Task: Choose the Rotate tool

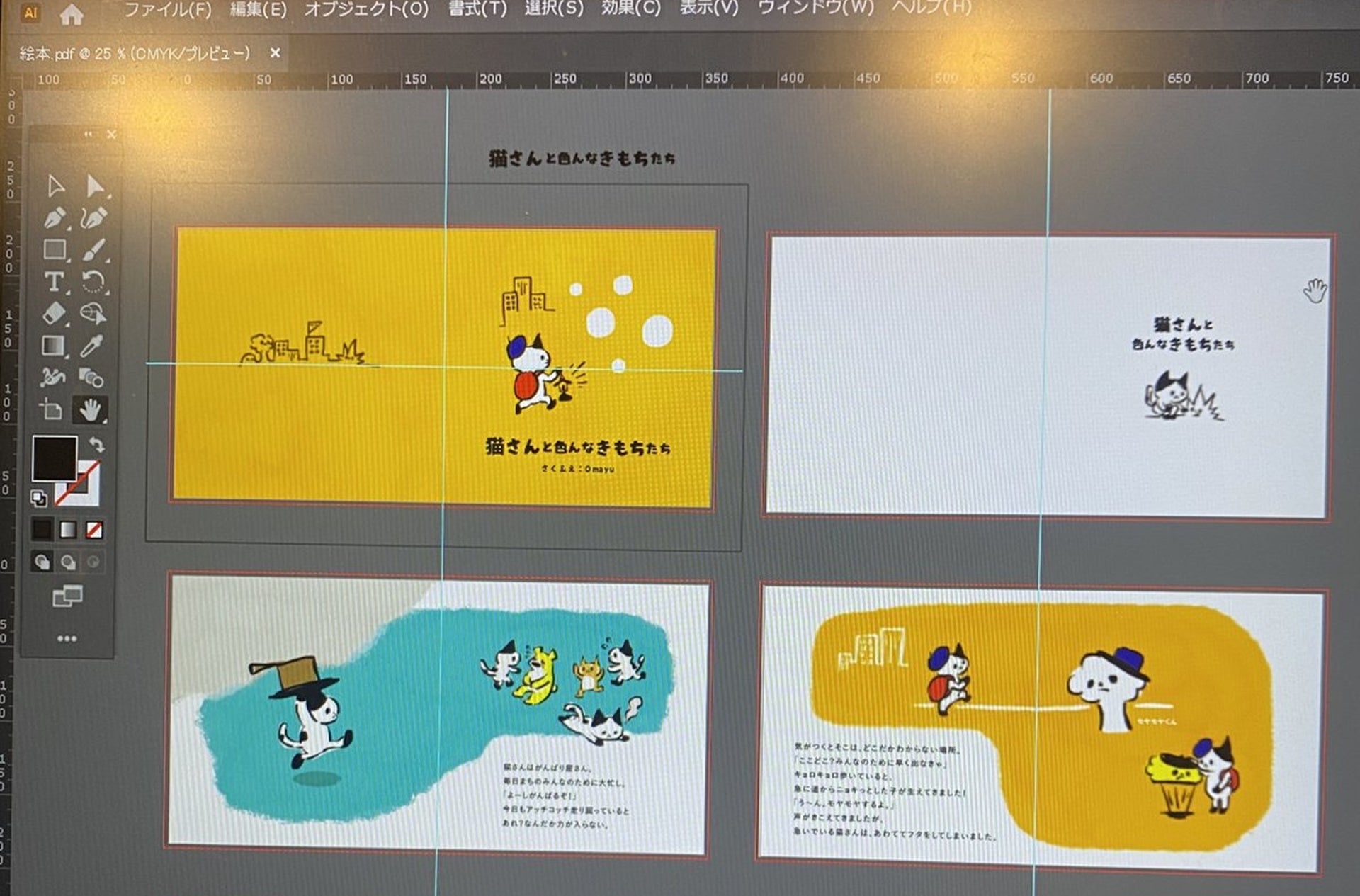Action: (x=93, y=282)
